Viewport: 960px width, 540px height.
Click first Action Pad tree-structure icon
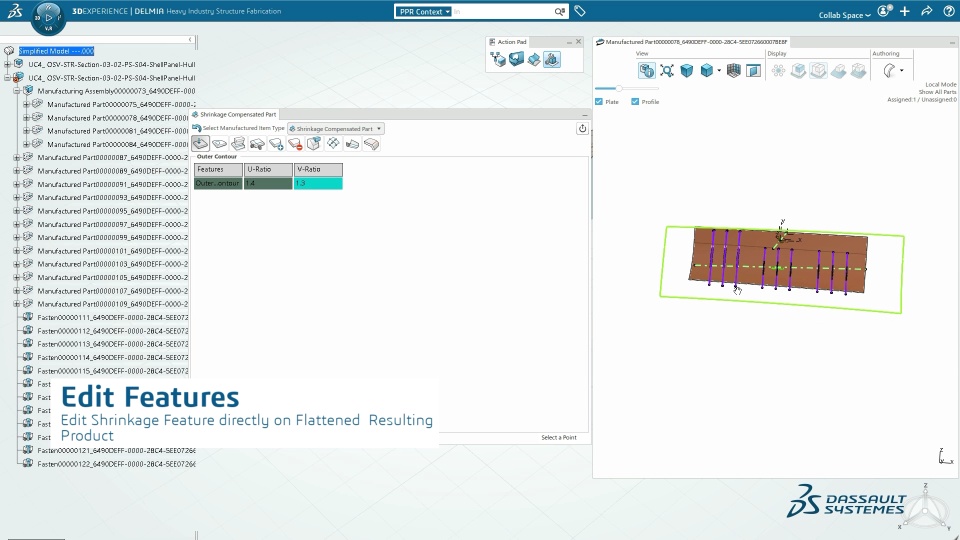click(x=498, y=59)
